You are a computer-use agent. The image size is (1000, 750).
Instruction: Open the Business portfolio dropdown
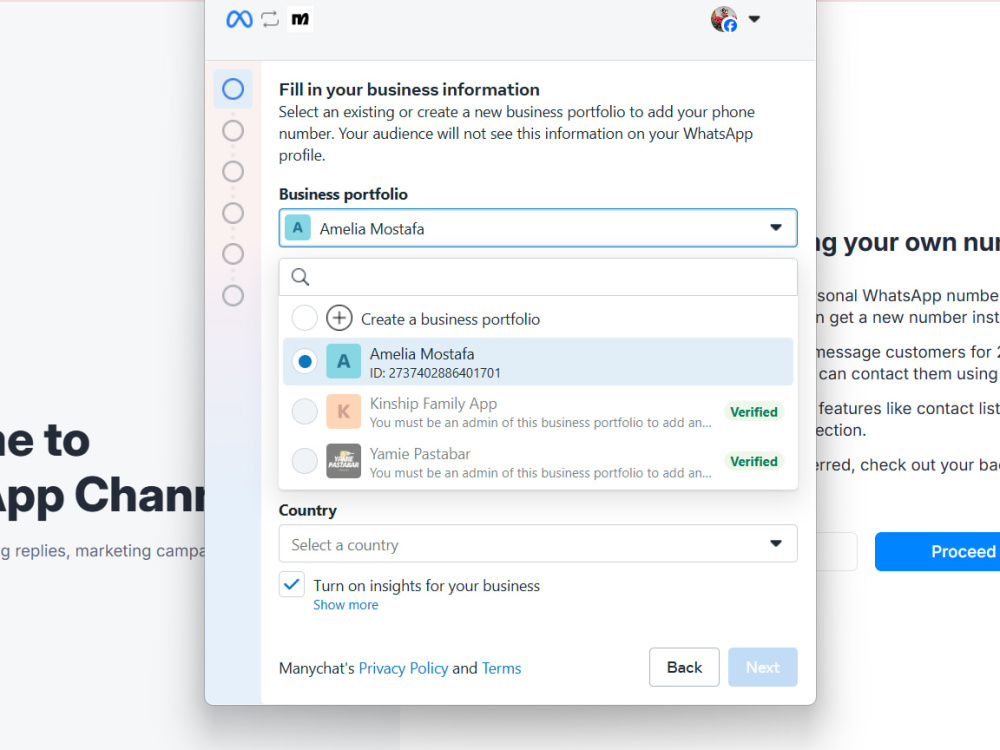pyautogui.click(x=538, y=228)
